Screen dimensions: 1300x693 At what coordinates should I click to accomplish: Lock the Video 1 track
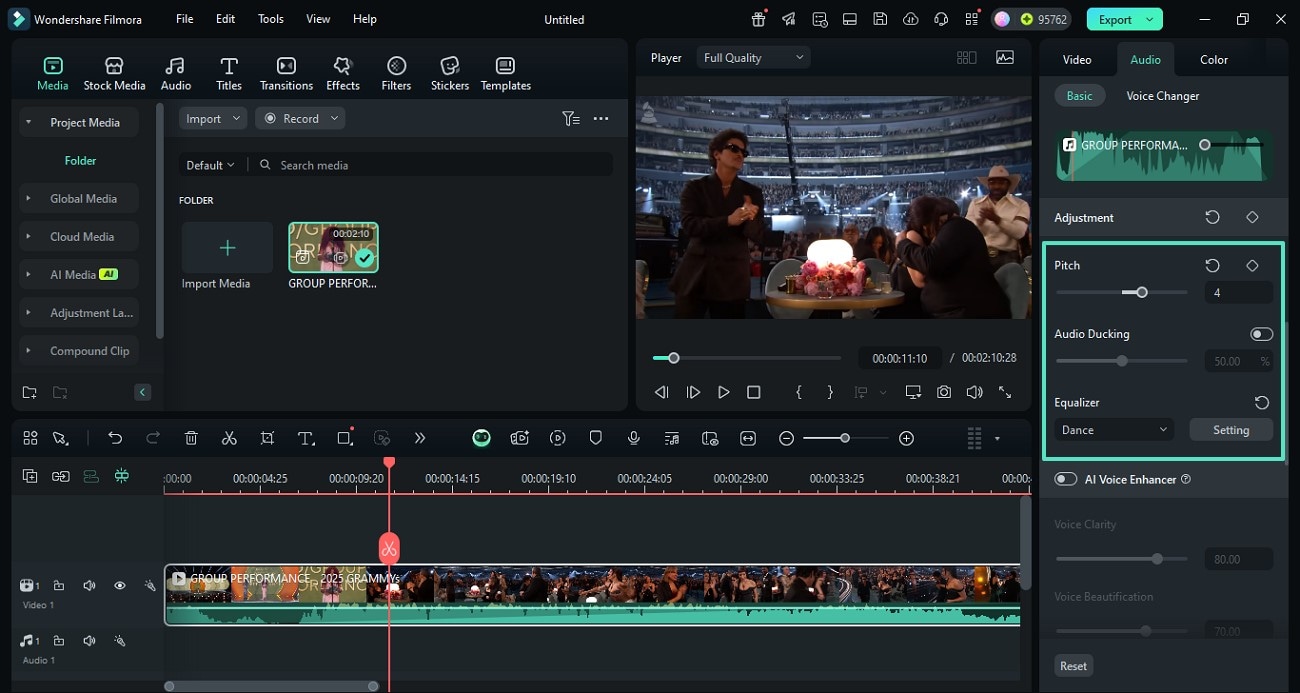point(59,585)
